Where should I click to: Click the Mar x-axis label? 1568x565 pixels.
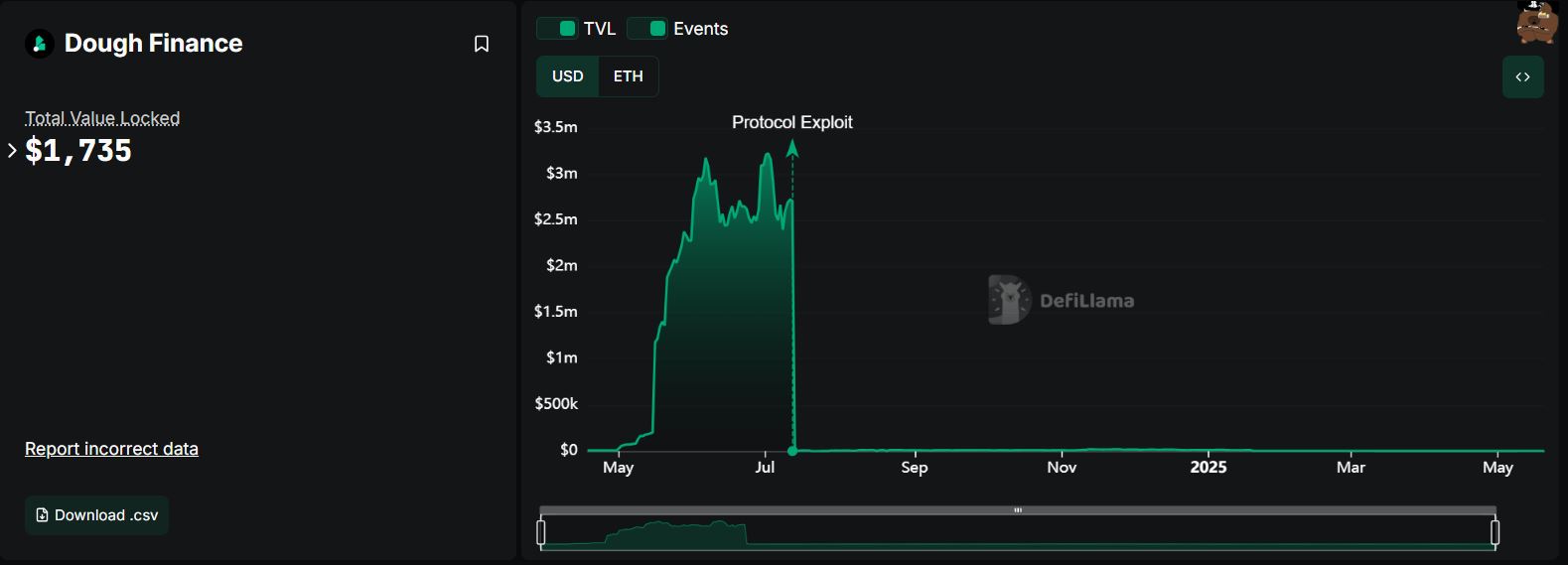[x=1351, y=468]
